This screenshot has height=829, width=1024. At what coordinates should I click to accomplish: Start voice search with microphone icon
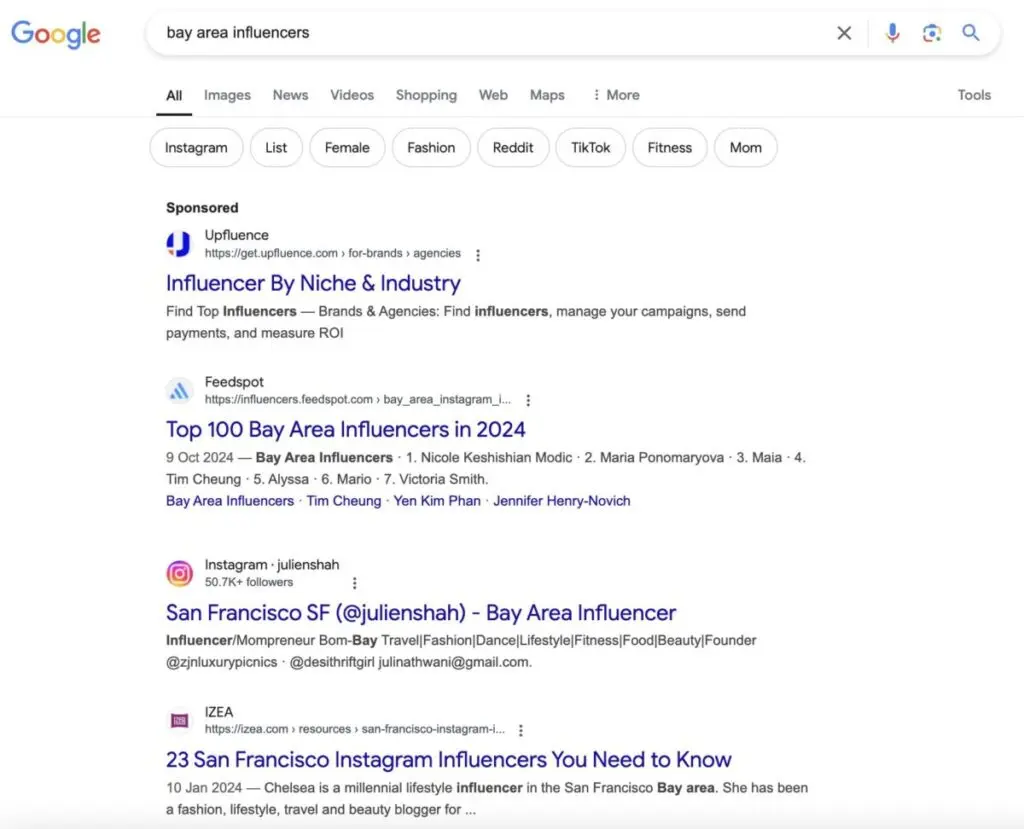click(892, 33)
